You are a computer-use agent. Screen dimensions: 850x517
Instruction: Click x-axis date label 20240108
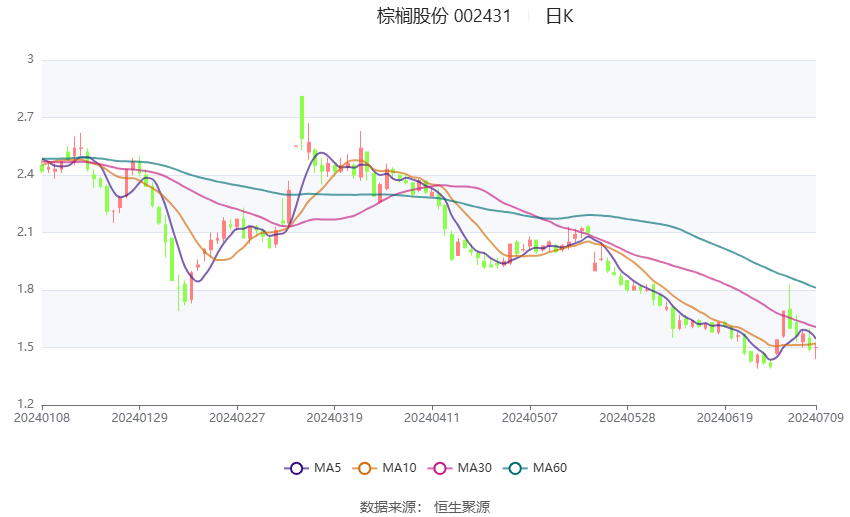click(42, 418)
